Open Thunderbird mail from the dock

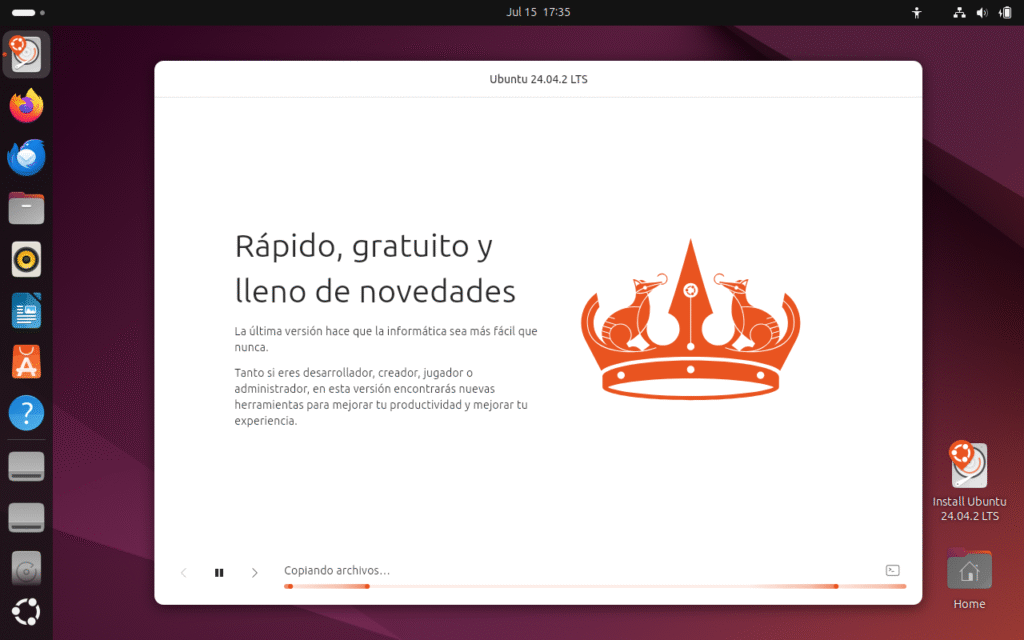tap(26, 157)
